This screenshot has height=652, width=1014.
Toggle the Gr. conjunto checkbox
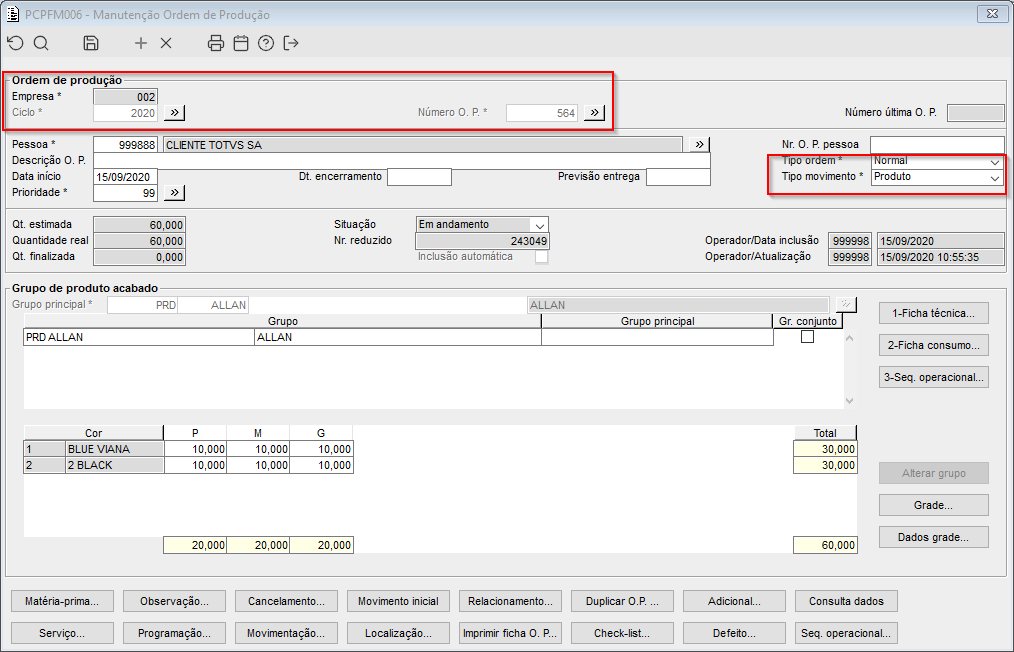coord(807,336)
